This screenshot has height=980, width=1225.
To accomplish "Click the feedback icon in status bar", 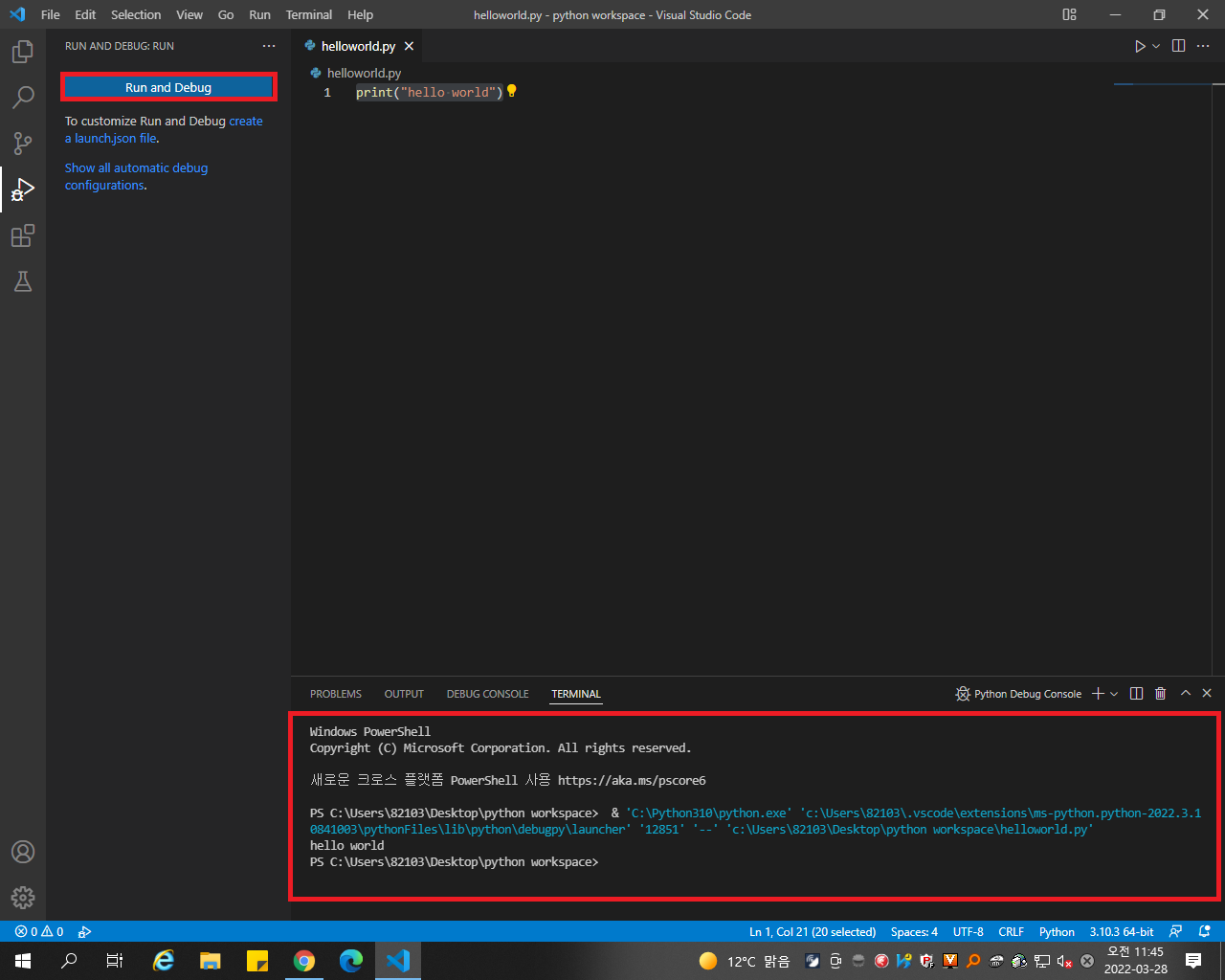I will pos(1176,931).
